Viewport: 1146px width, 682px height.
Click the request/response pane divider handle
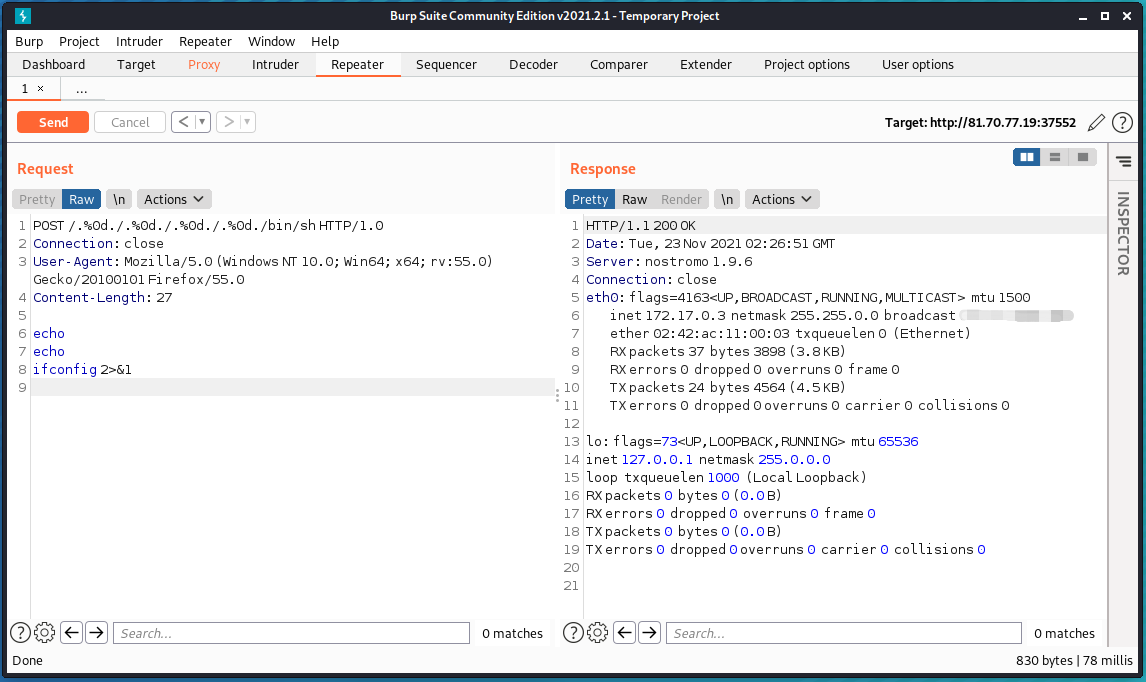click(x=557, y=395)
